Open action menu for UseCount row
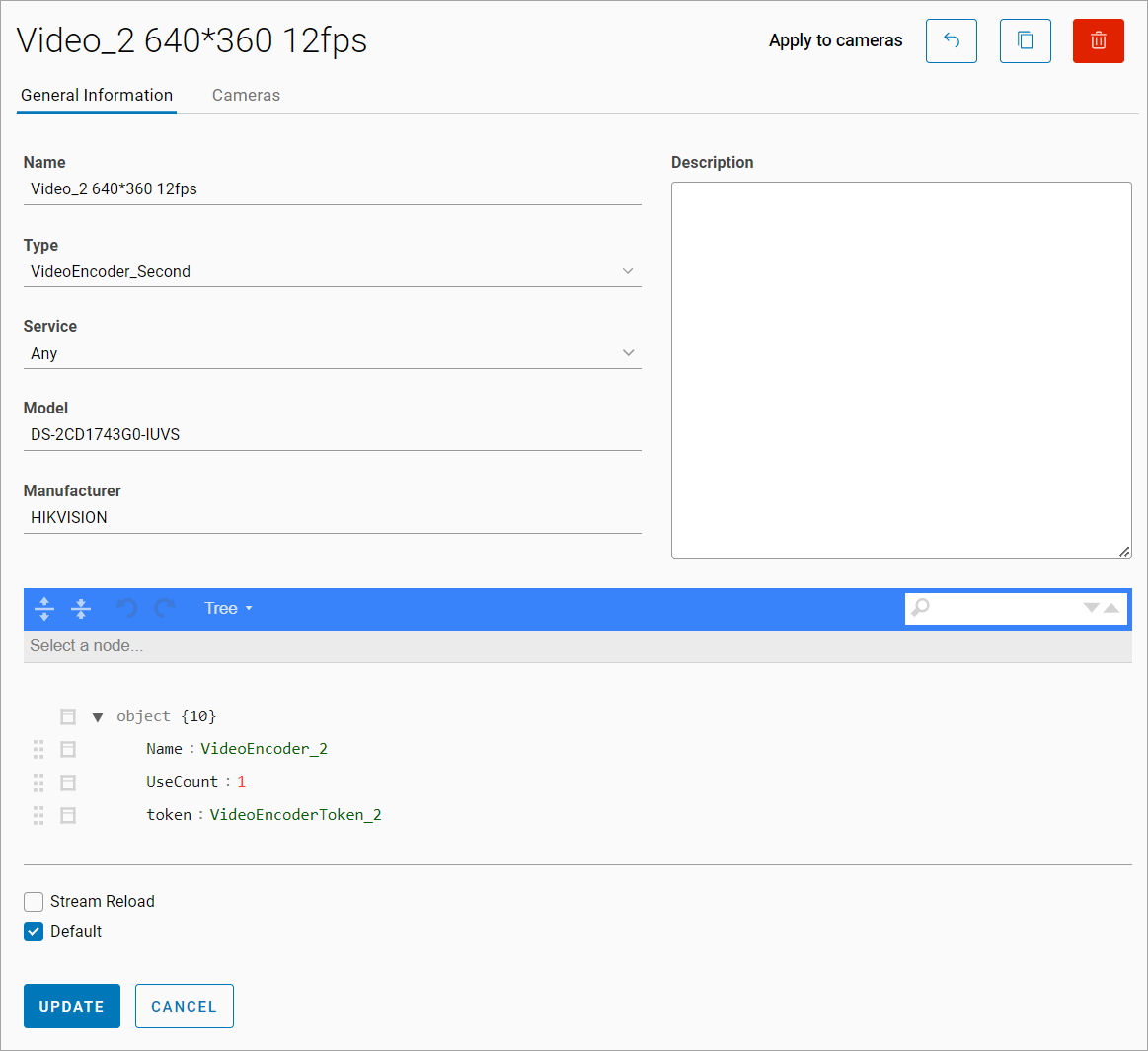This screenshot has height=1051, width=1148. click(68, 783)
